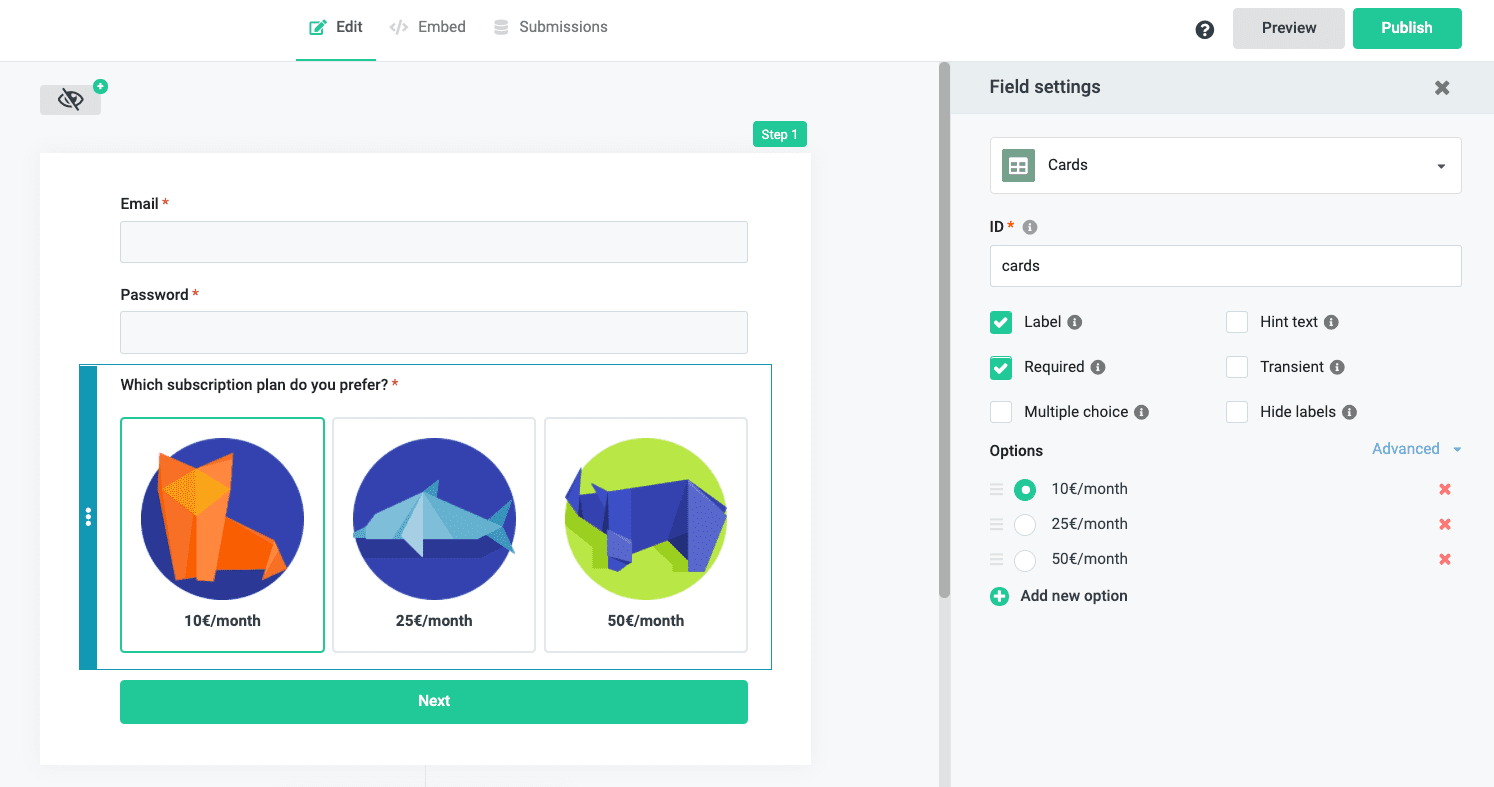Screen dimensions: 1494x787
Task: Select 50€/month default radio button
Action: [1025, 560]
